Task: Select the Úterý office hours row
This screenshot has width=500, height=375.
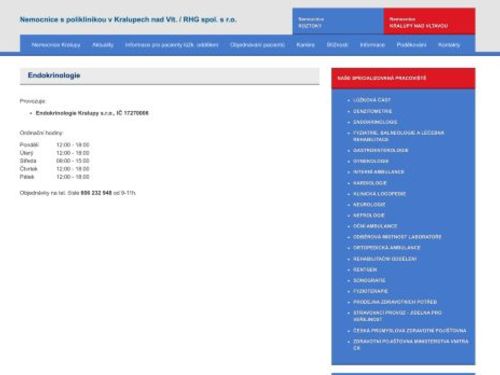Action: (x=55, y=153)
